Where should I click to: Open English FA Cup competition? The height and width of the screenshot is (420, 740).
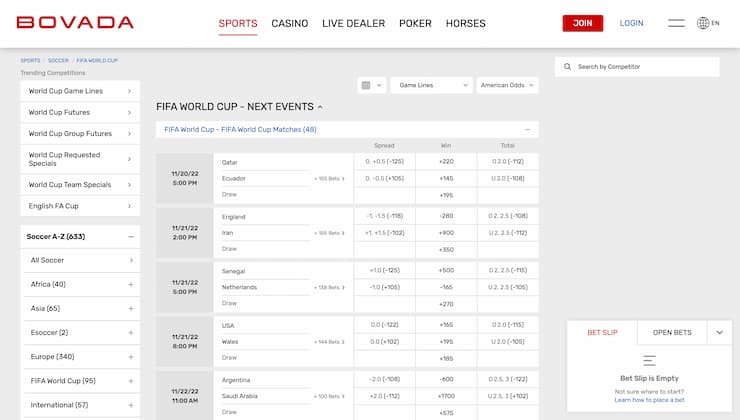(x=80, y=206)
